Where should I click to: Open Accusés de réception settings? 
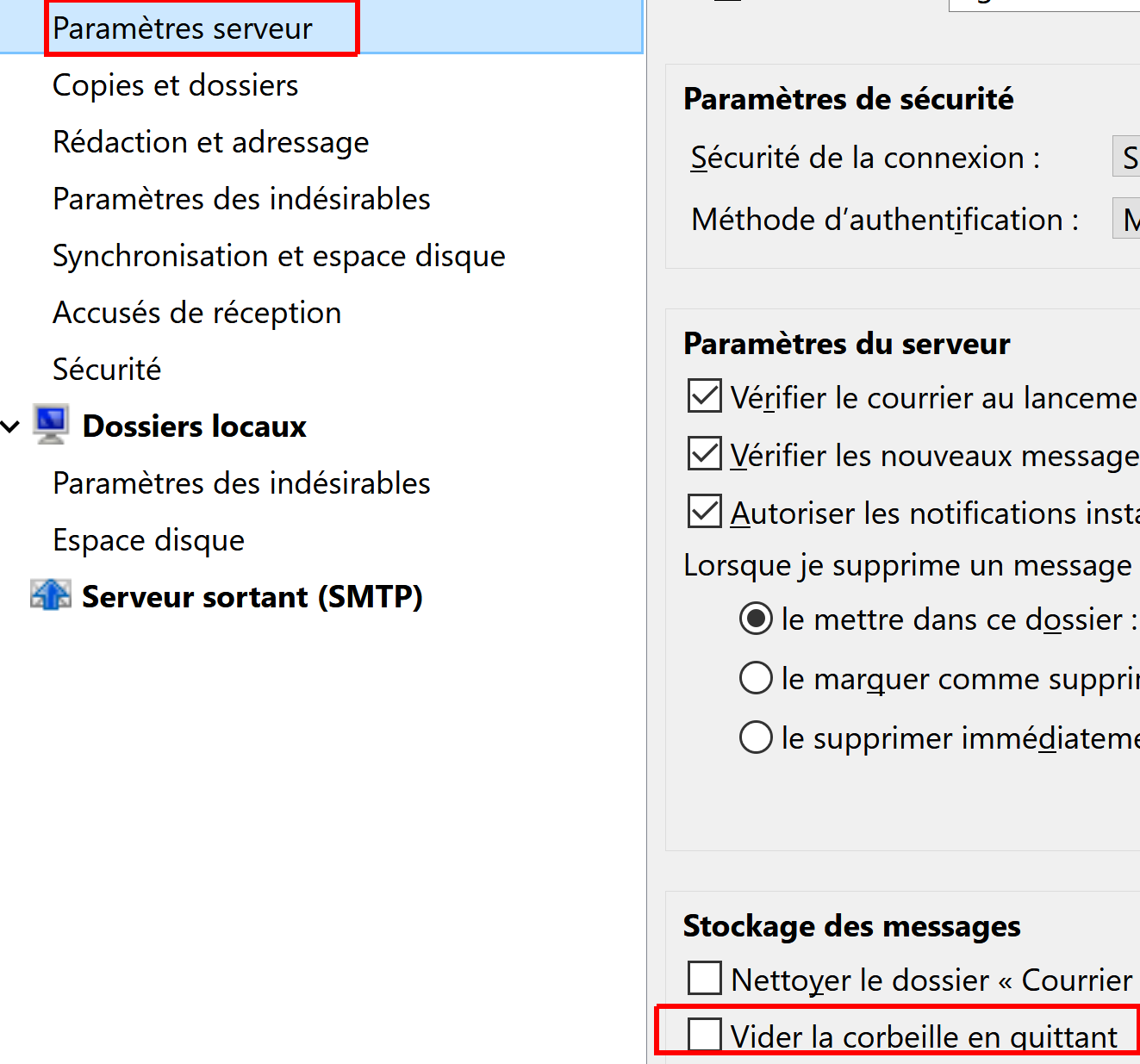[x=197, y=313]
